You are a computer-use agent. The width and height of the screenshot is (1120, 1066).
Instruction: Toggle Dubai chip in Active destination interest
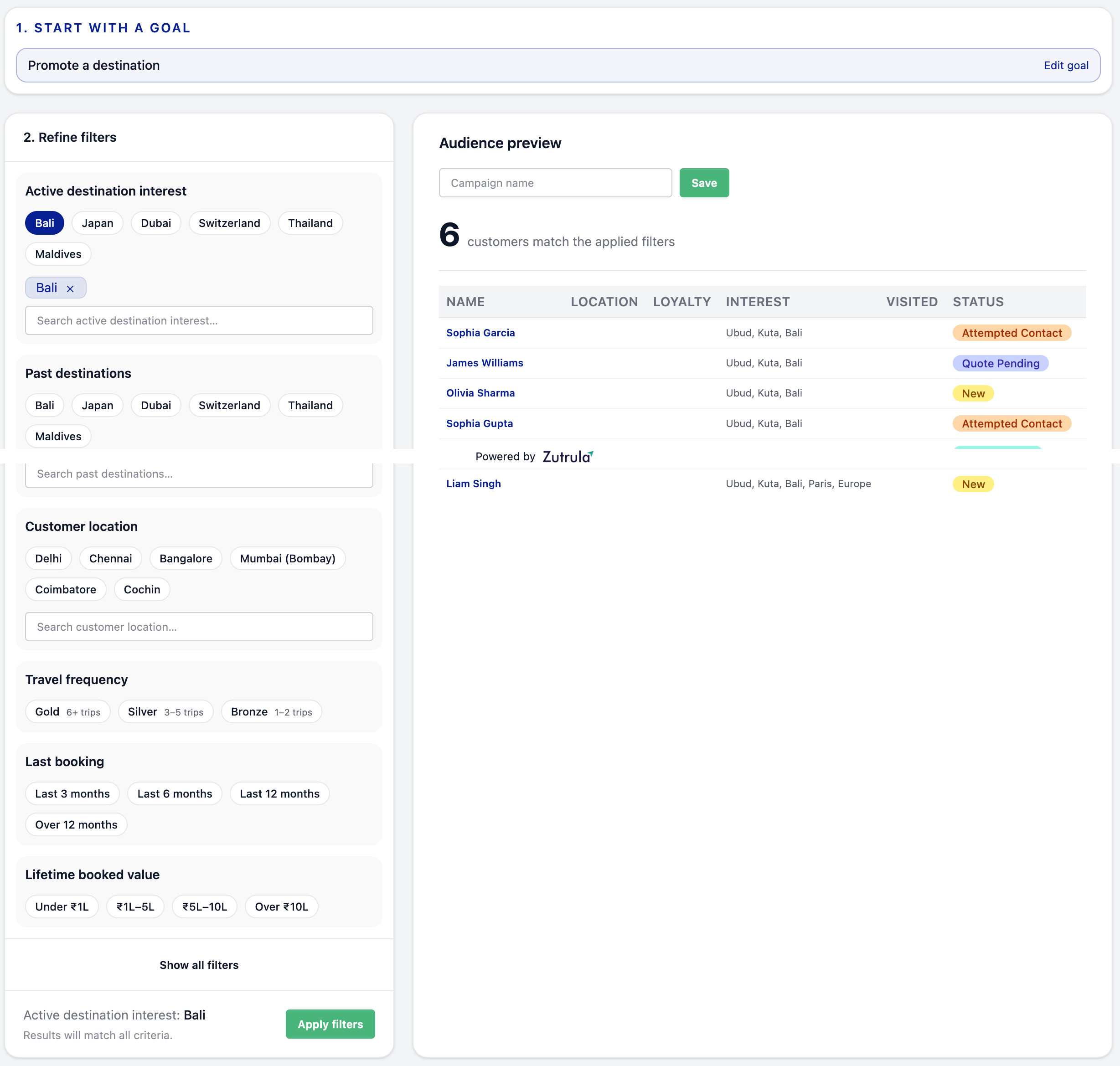(x=156, y=223)
